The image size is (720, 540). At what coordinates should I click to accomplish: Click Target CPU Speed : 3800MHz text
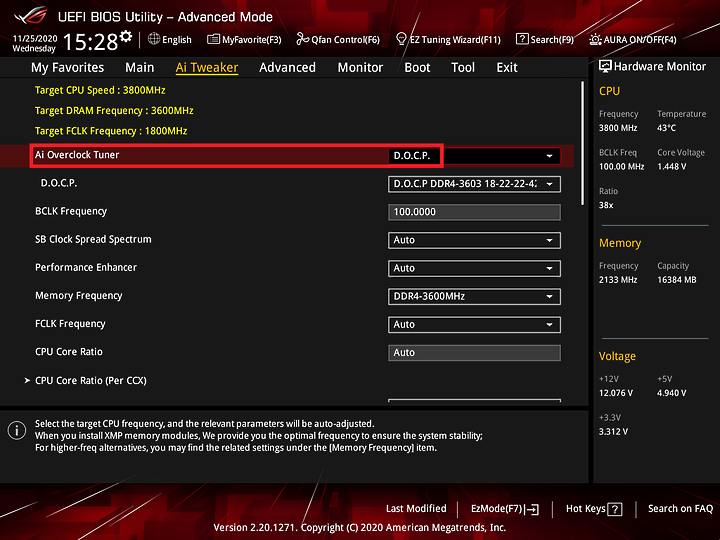click(x=100, y=90)
